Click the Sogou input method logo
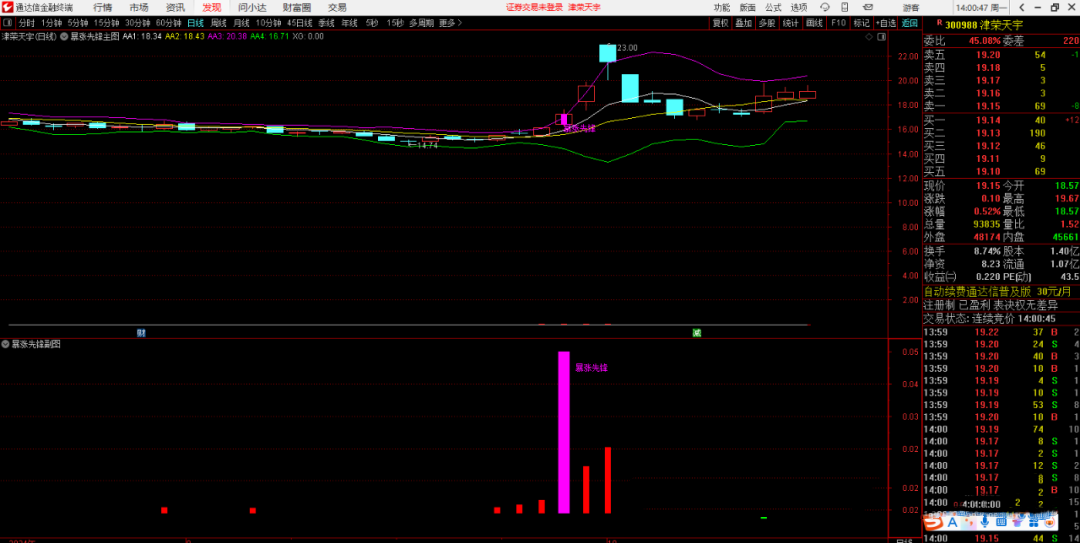The height and width of the screenshot is (543, 1080). pyautogui.click(x=934, y=521)
